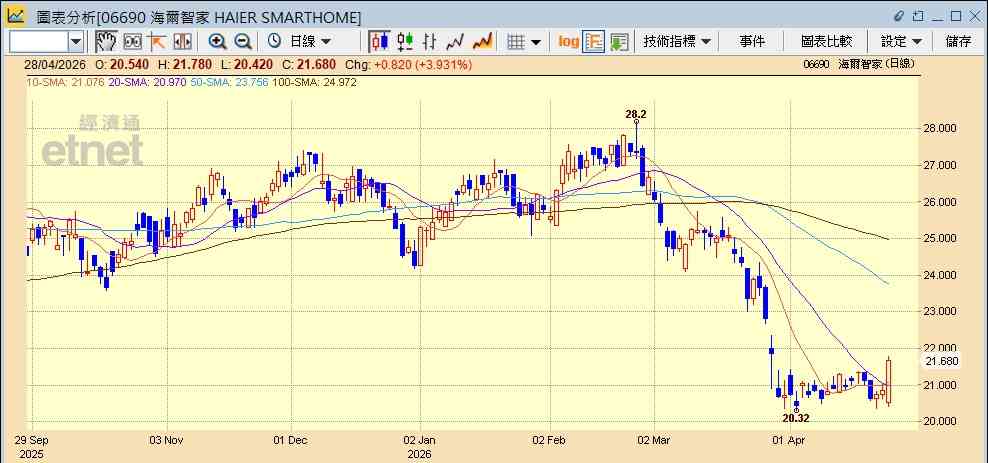Open the stock code combo box arrow
This screenshot has height=463, width=988.
click(76, 42)
